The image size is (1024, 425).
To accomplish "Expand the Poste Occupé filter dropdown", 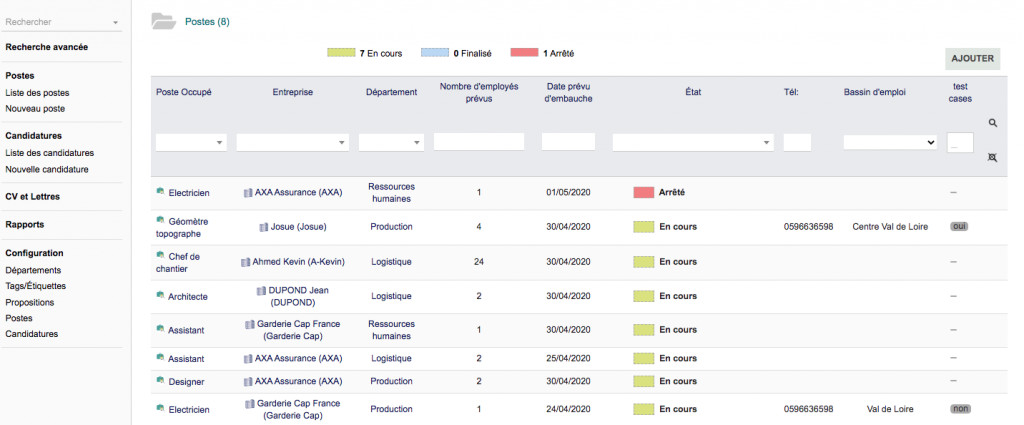I will pyautogui.click(x=192, y=143).
